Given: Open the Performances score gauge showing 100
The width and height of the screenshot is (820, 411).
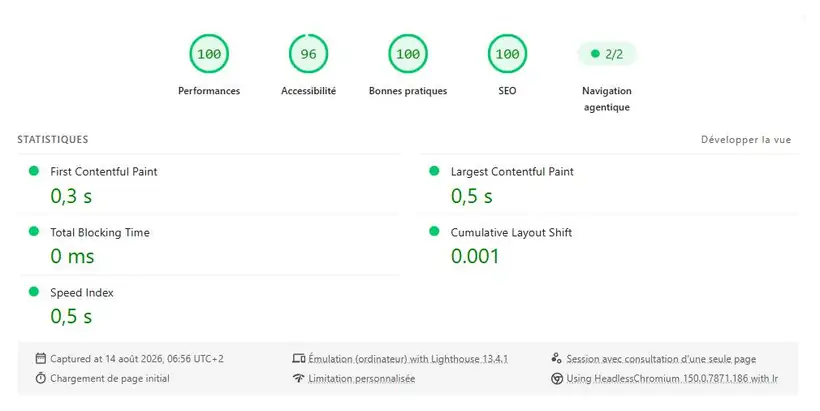Looking at the screenshot, I should (209, 54).
